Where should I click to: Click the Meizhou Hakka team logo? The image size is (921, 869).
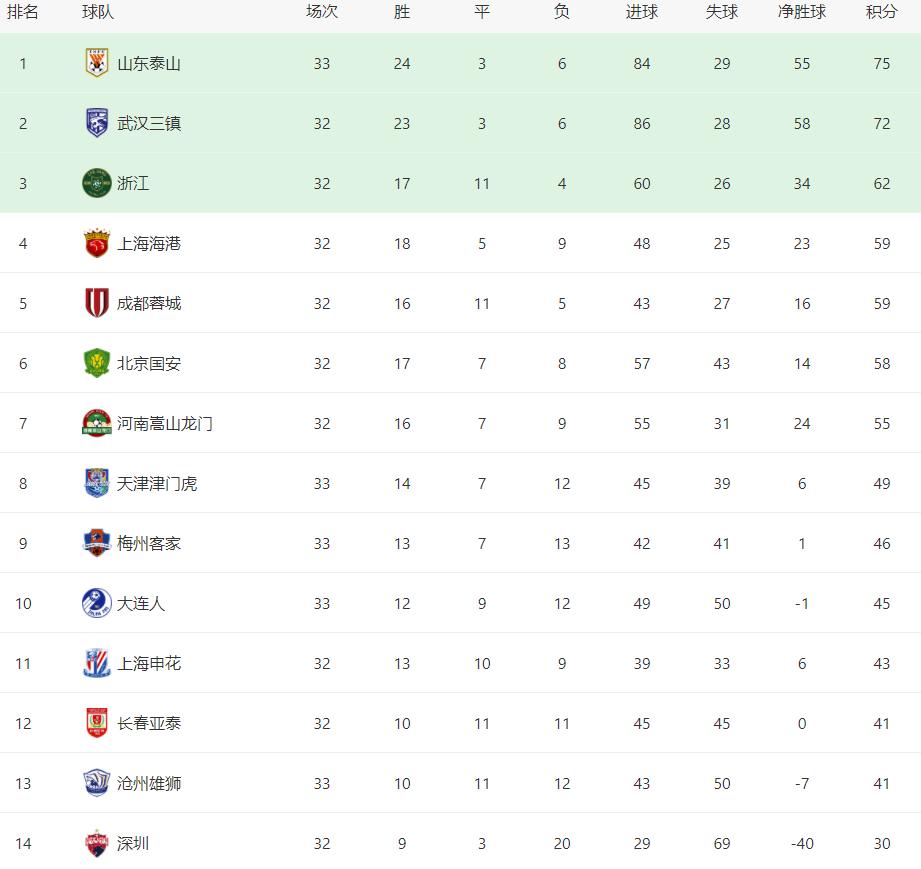coord(96,543)
